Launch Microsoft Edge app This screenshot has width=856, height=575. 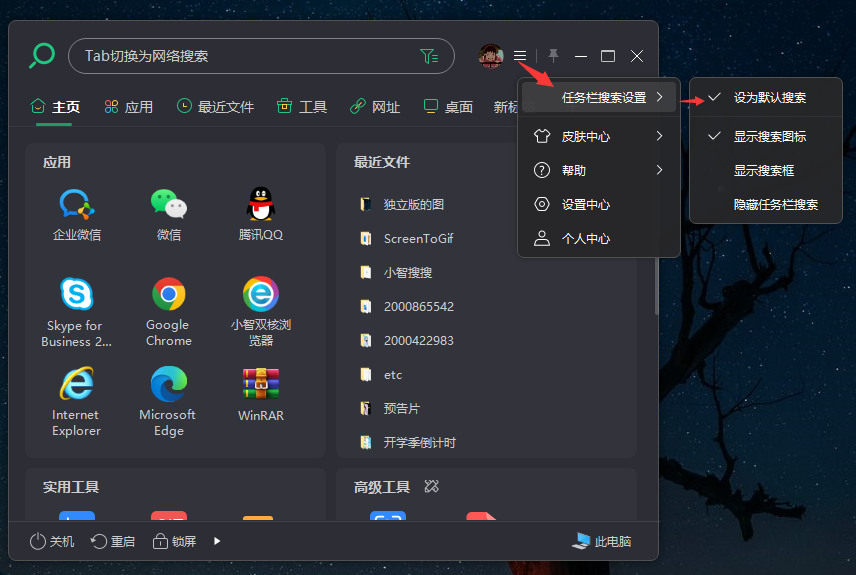click(x=169, y=402)
